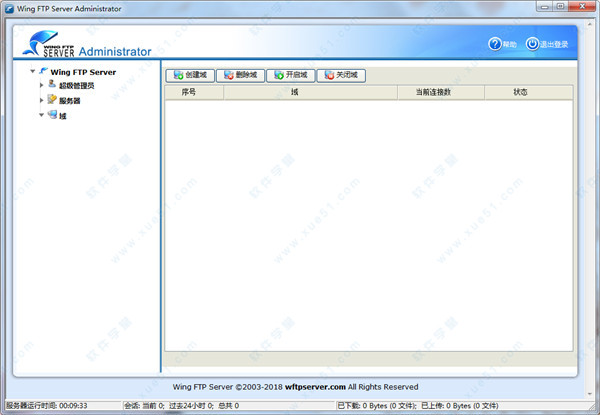This screenshot has height=415, width=600.
Task: Click the window scrollbar up arrow
Action: (590, 24)
